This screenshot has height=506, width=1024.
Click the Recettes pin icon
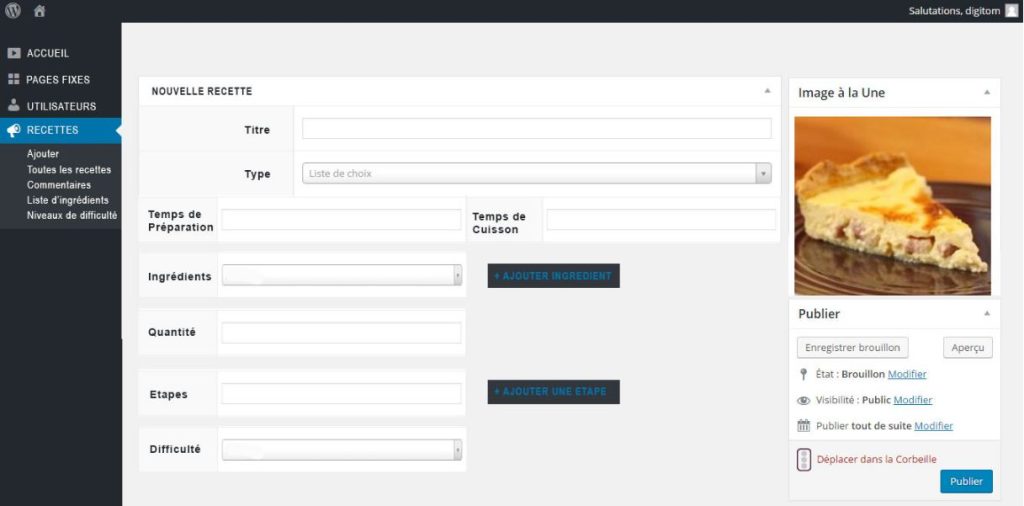[14, 130]
